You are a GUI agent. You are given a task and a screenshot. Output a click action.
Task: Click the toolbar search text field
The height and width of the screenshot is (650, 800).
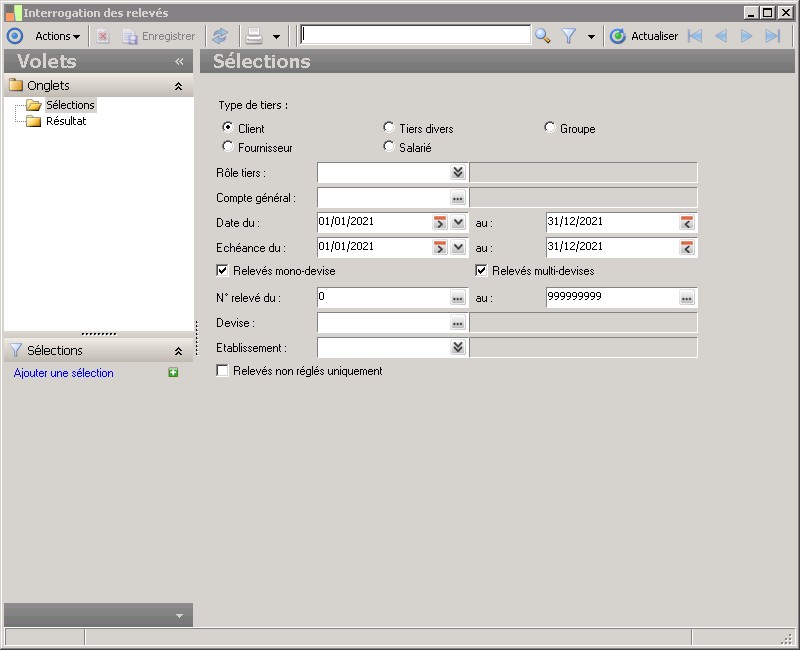coord(415,35)
